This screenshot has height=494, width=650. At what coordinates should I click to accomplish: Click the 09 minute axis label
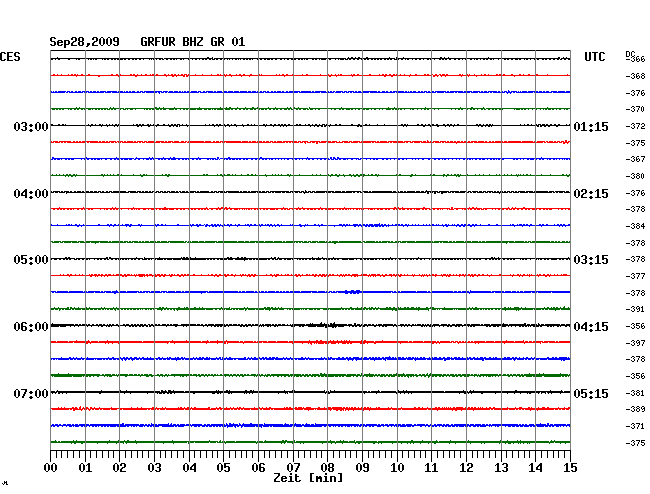[x=362, y=468]
